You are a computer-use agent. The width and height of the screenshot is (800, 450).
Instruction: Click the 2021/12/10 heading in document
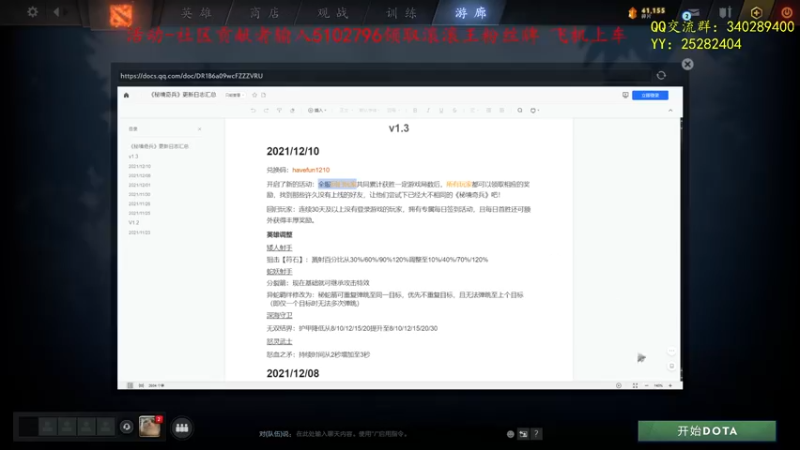coord(293,152)
